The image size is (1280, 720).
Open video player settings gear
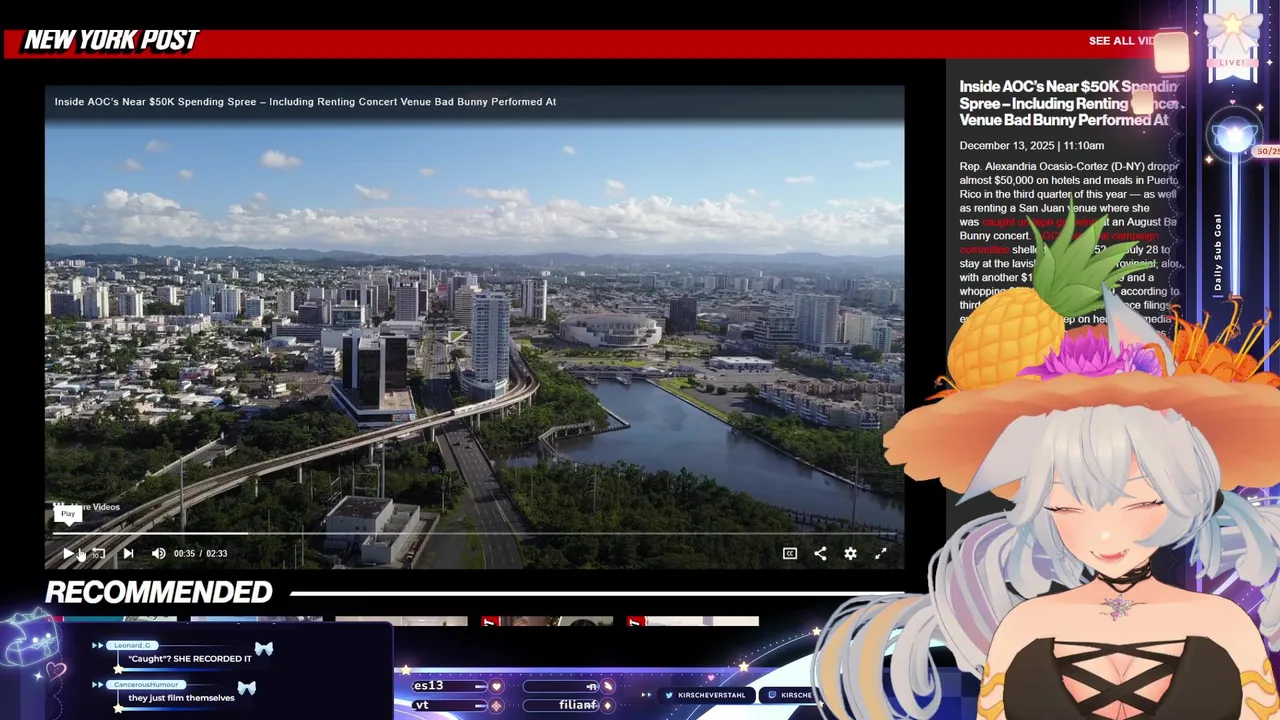(x=850, y=553)
